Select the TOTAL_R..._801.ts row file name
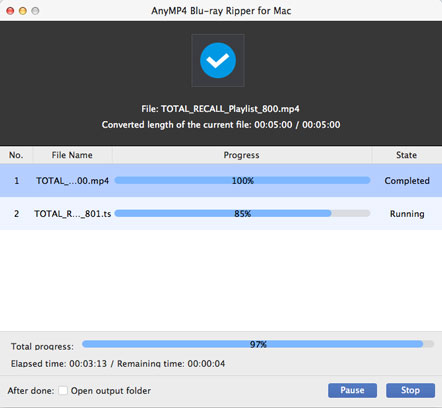Screen dimensions: 442x408 tap(72, 214)
